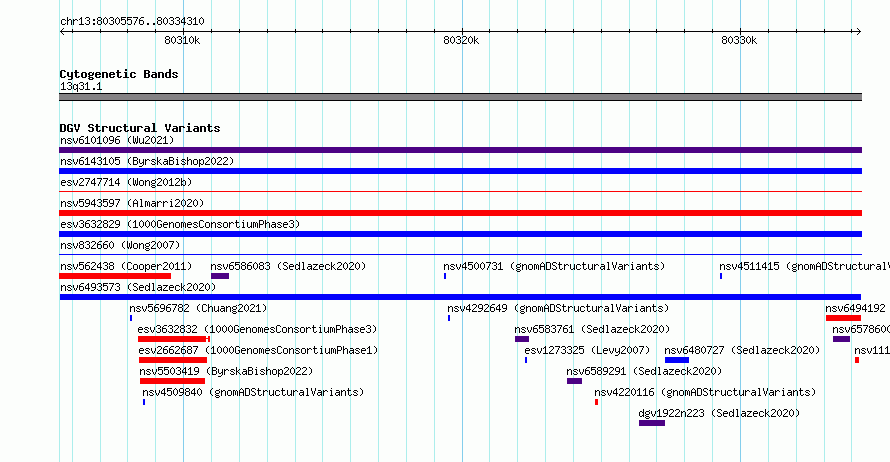This screenshot has width=890, height=462.
Task: Click the purple bar under dgv1922n223
Action: click(x=652, y=423)
